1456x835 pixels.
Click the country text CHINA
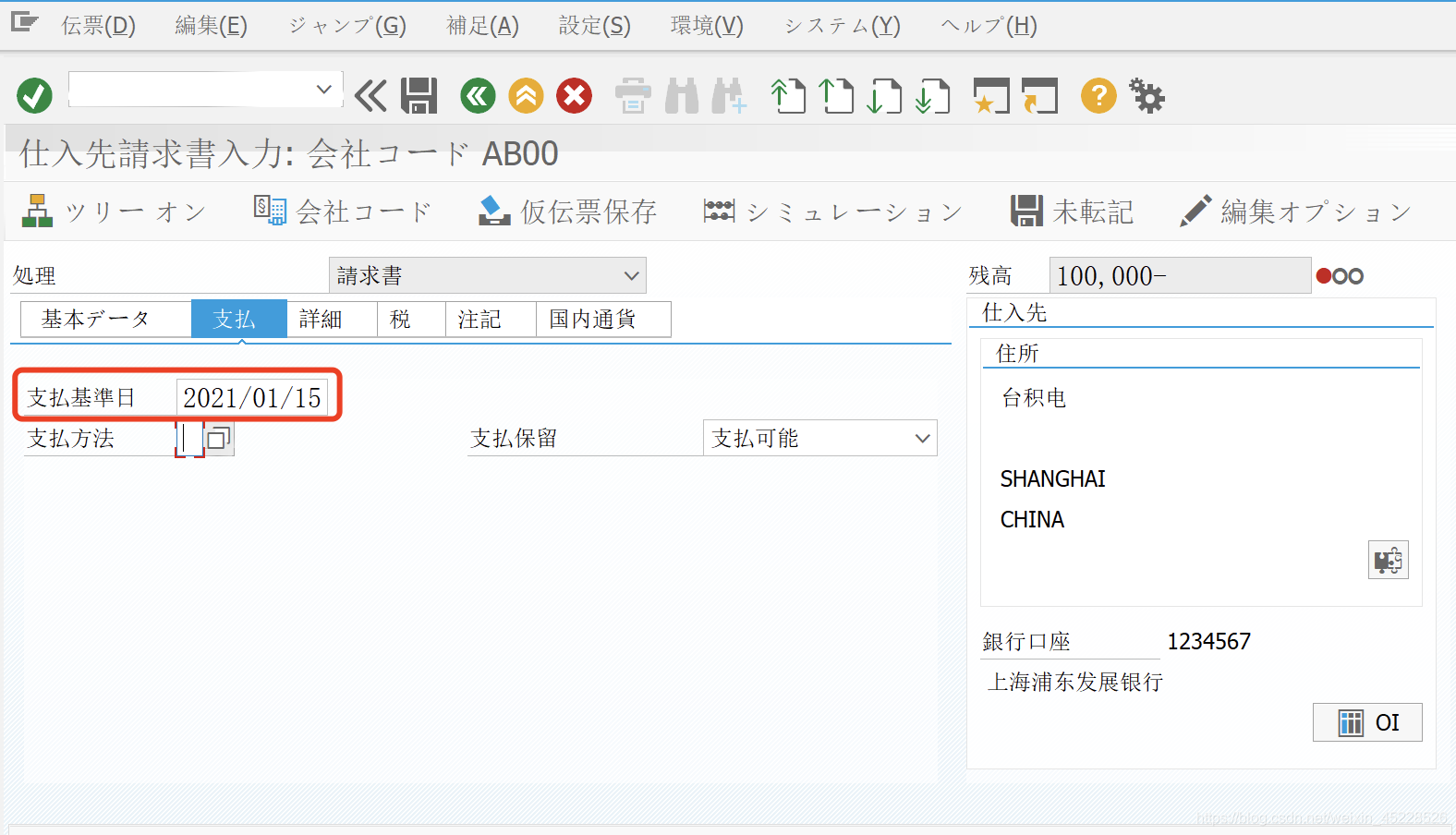click(x=1032, y=519)
